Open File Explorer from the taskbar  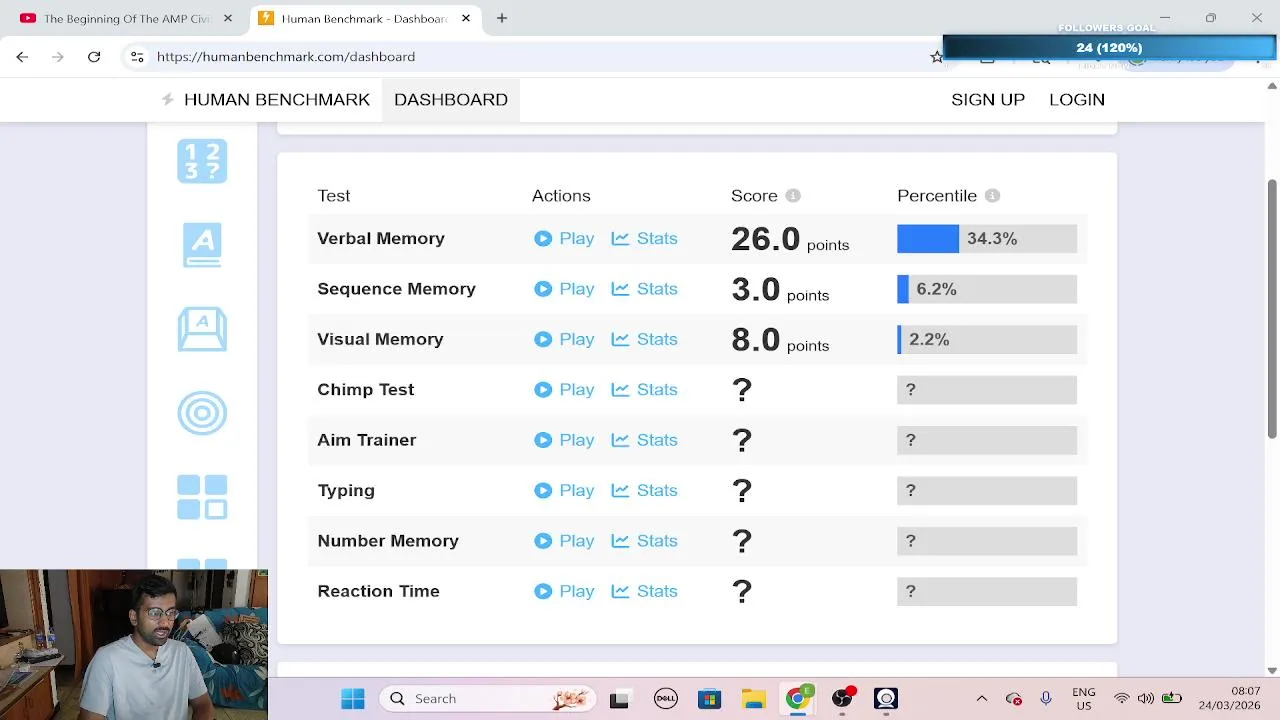pos(753,699)
